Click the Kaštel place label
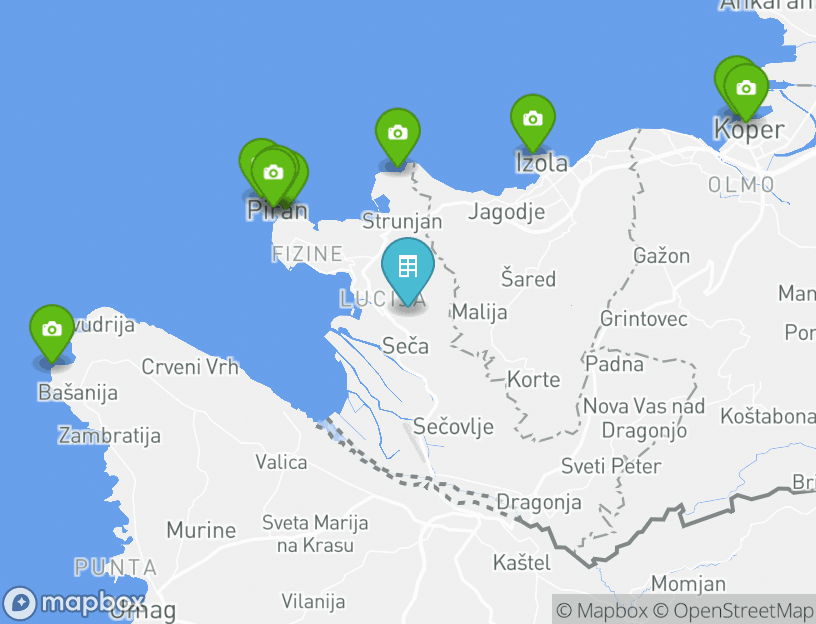This screenshot has height=624, width=816. tap(521, 563)
